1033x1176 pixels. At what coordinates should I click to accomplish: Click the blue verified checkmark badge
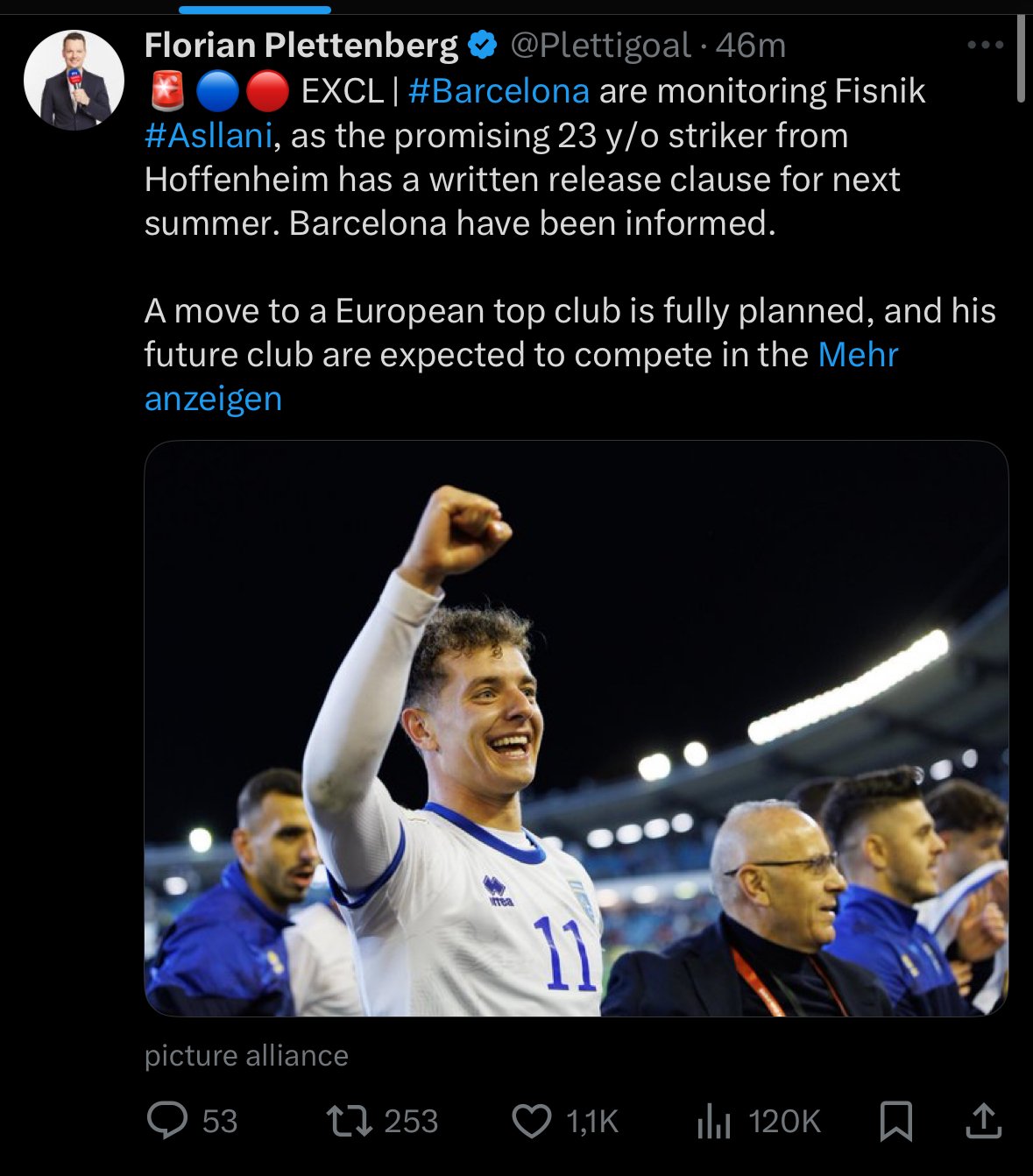tap(482, 45)
